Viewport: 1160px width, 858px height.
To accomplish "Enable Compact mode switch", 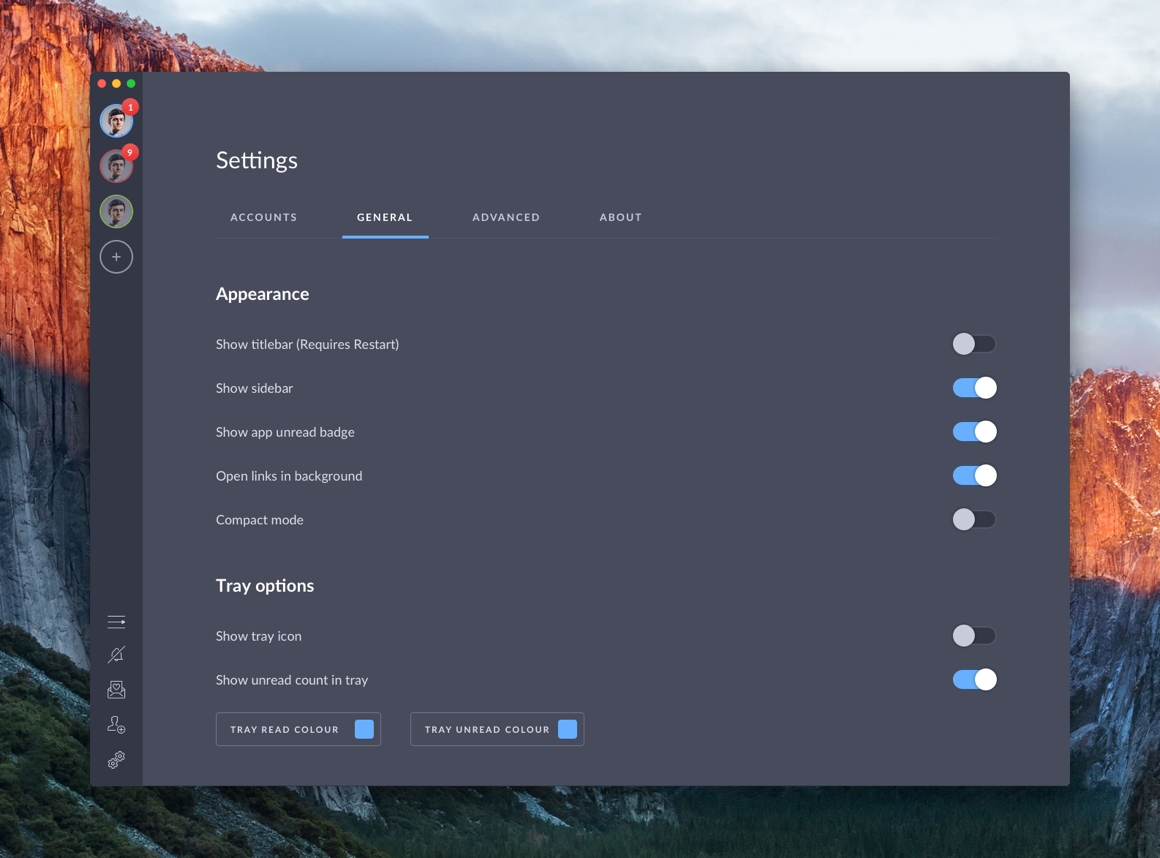I will 974,519.
